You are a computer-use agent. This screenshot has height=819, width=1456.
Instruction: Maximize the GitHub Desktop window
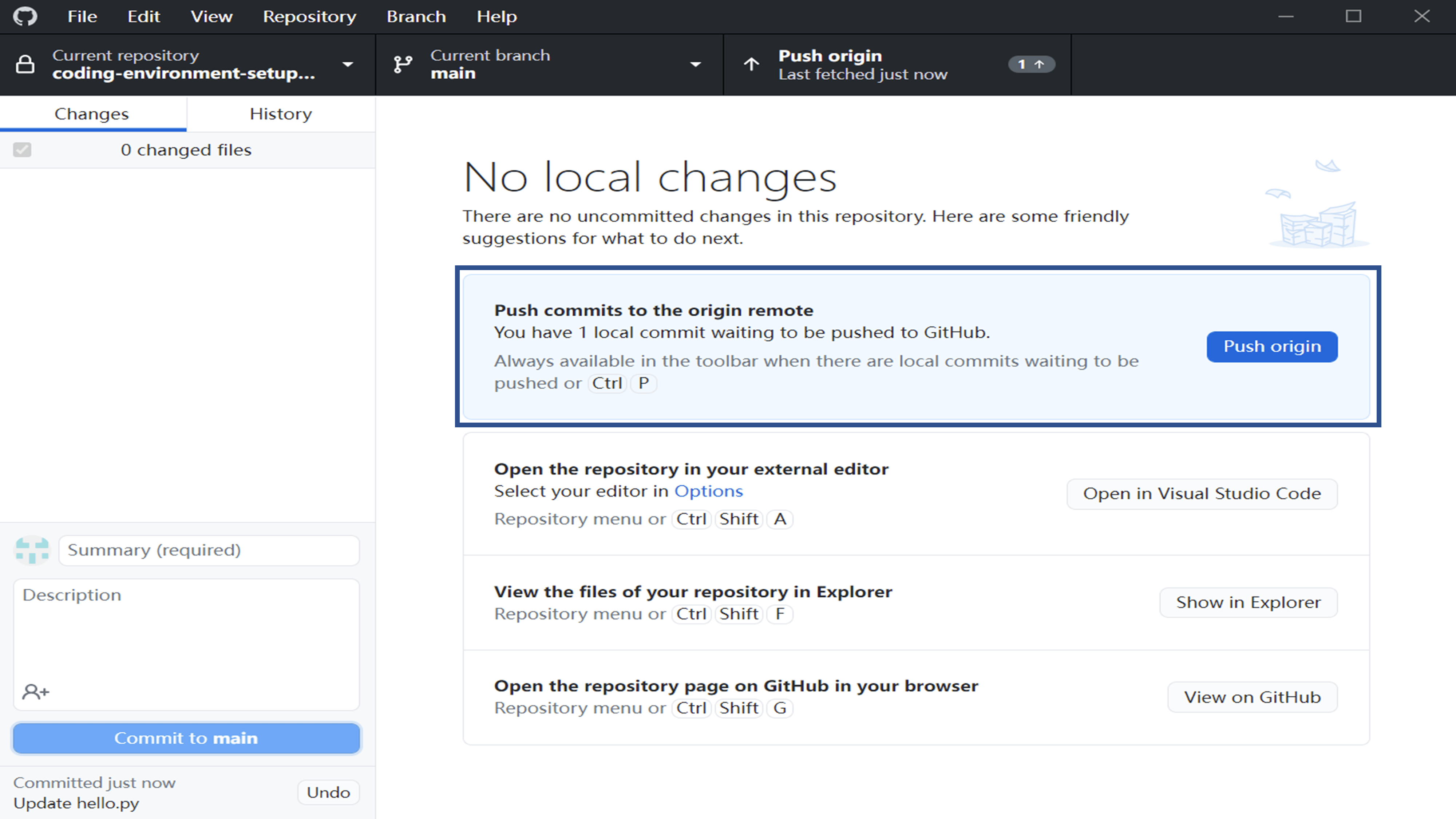coord(1353,16)
